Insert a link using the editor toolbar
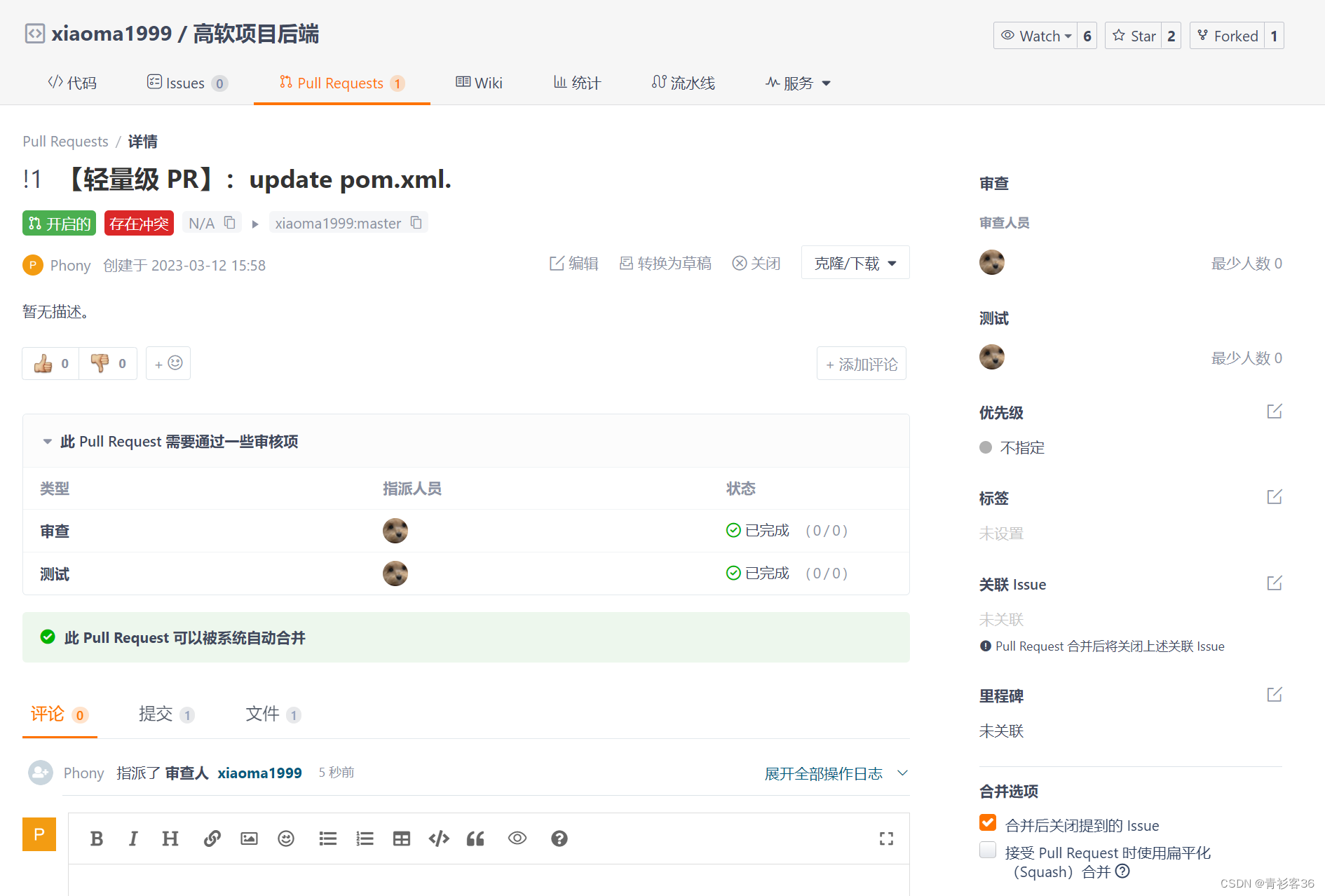The width and height of the screenshot is (1325, 896). pyautogui.click(x=212, y=838)
